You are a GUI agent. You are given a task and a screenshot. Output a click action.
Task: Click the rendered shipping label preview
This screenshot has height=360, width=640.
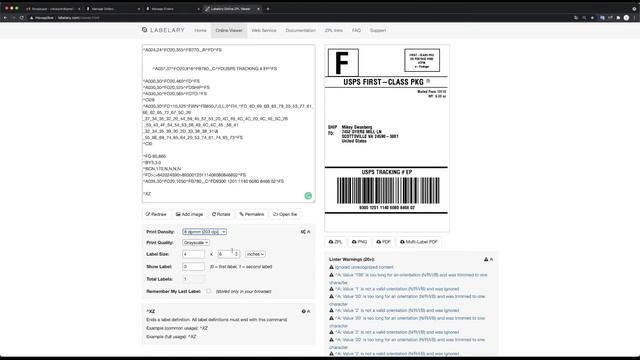(x=387, y=138)
